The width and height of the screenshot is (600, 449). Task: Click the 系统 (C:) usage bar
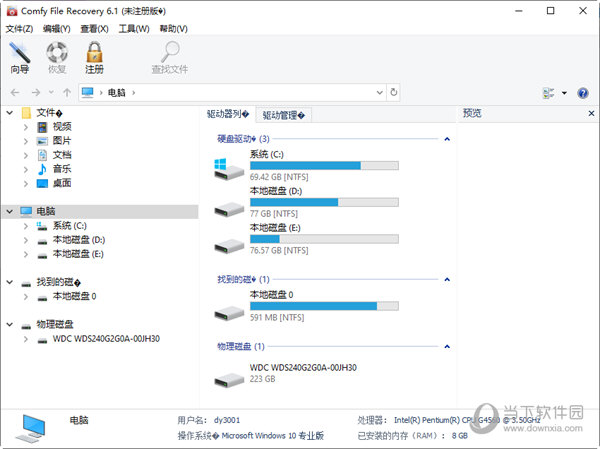[x=324, y=165]
